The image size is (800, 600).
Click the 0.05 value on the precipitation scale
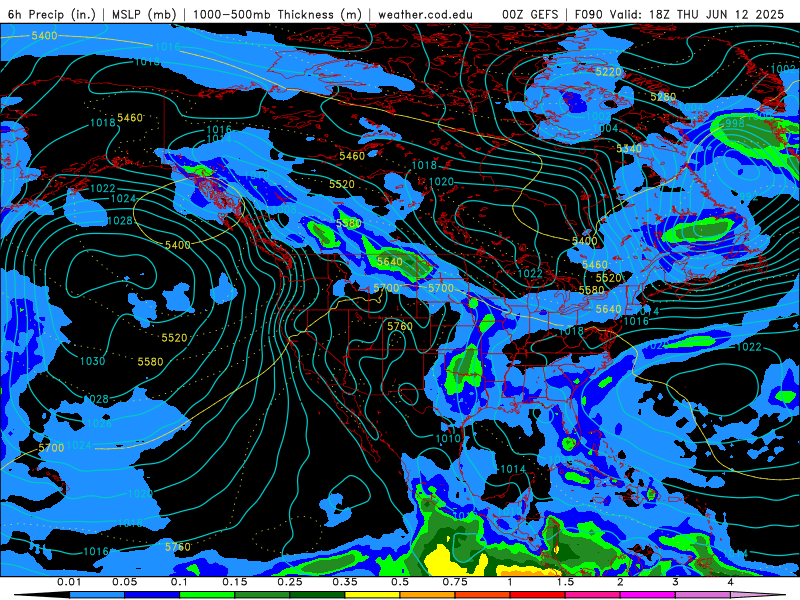point(124,582)
